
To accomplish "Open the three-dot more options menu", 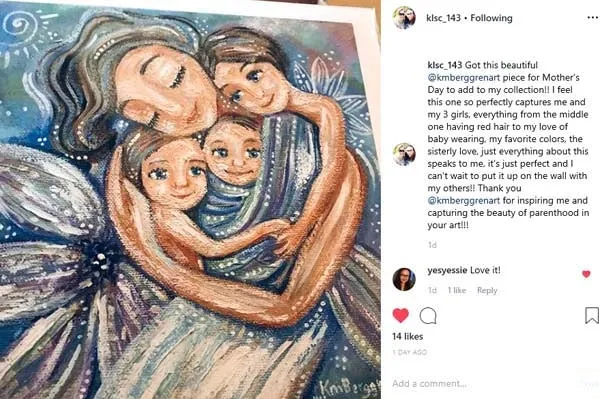I will (592, 18).
